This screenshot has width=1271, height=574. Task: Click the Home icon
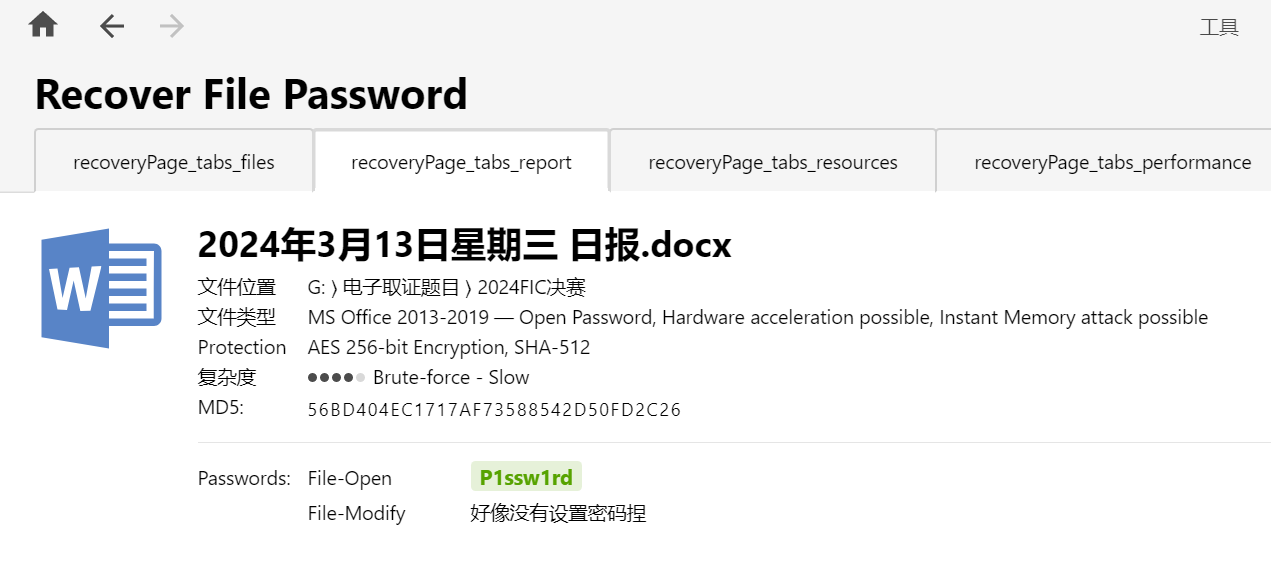point(43,26)
